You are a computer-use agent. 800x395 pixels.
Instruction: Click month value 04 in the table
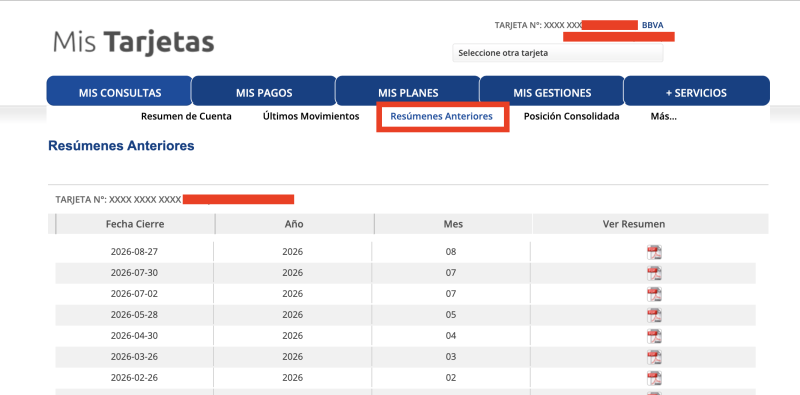click(451, 336)
